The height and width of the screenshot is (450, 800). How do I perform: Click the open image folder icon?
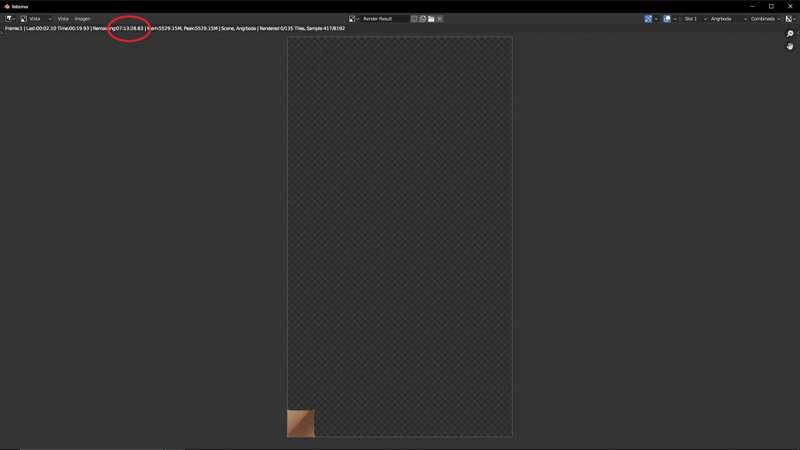coord(431,19)
